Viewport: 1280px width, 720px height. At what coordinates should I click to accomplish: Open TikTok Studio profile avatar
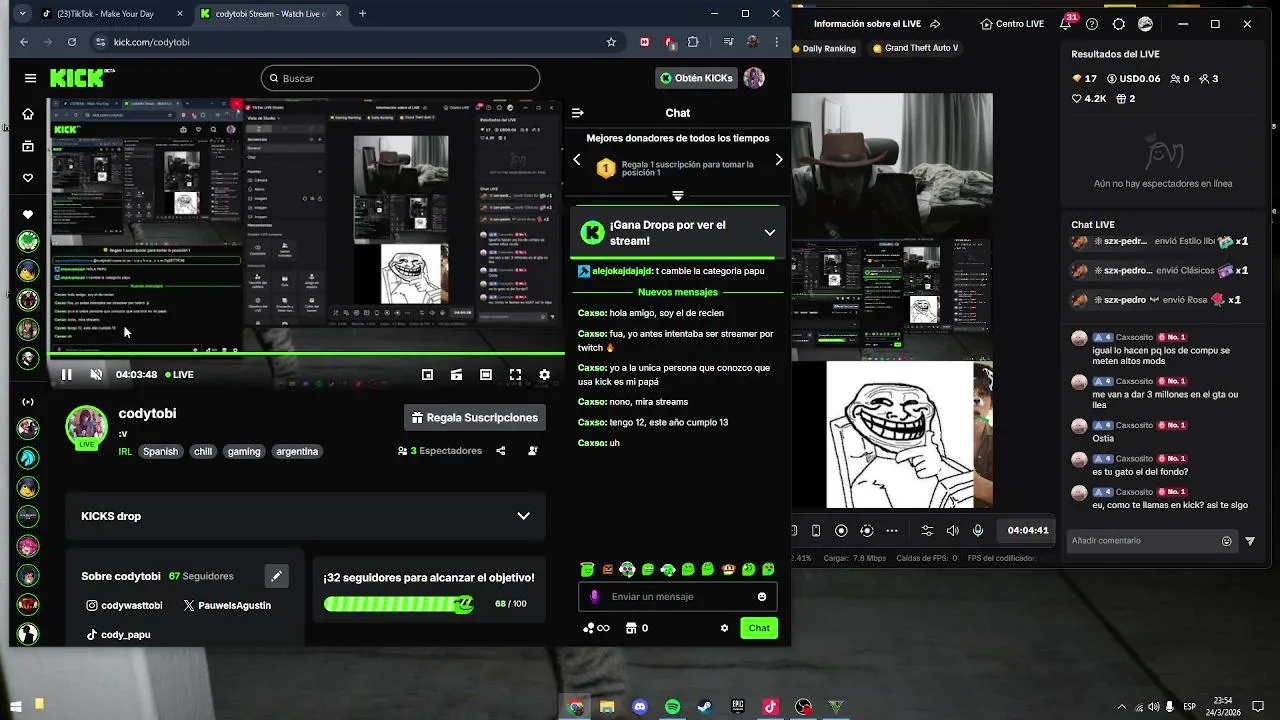pyautogui.click(x=1146, y=24)
